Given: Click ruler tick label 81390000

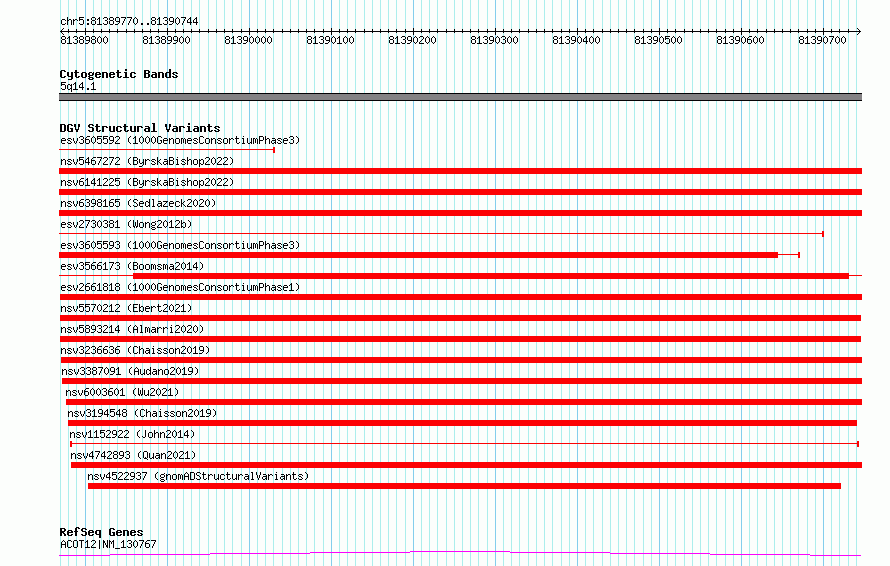Looking at the screenshot, I should [x=248, y=40].
